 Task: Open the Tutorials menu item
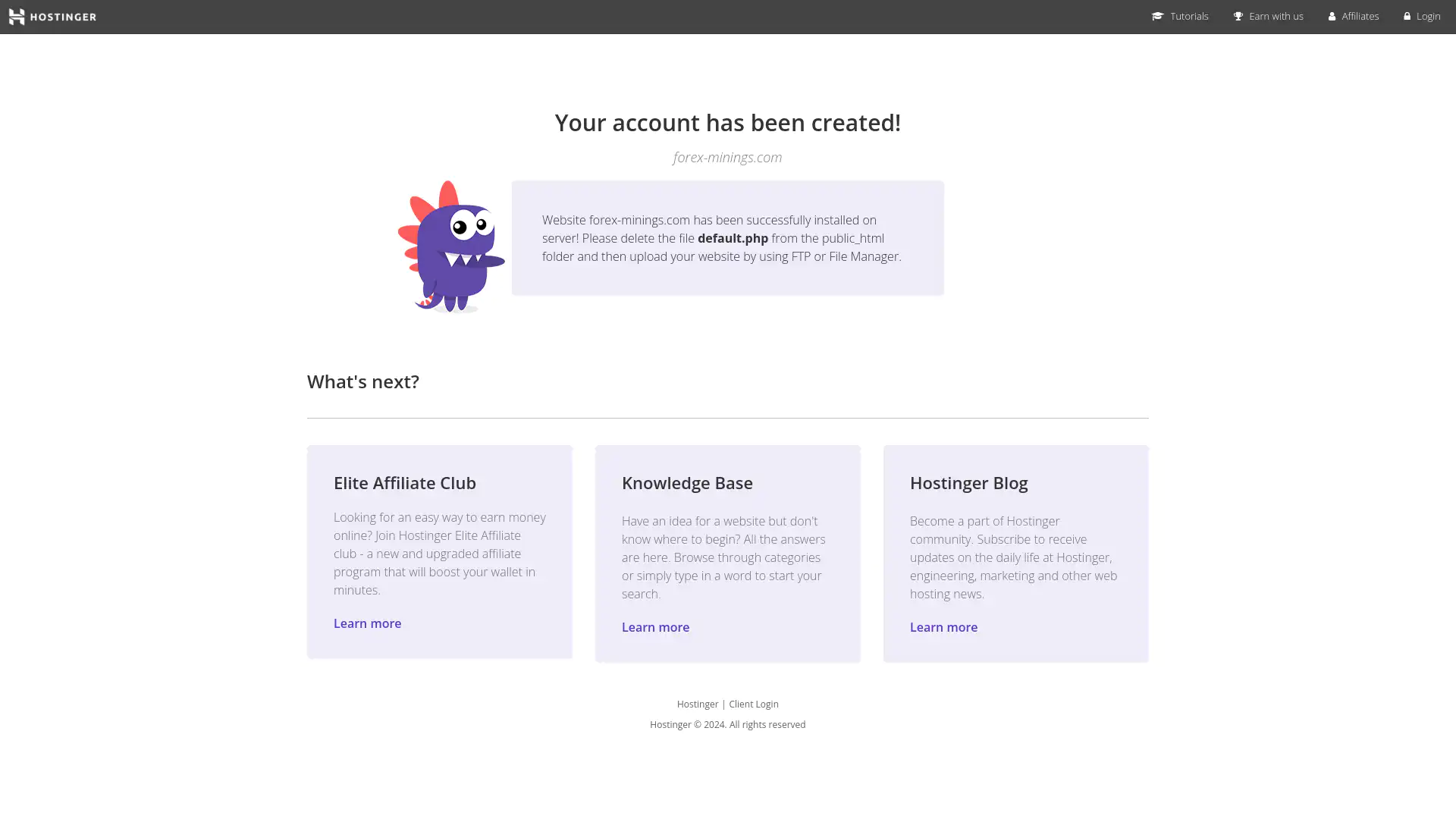[1188, 16]
